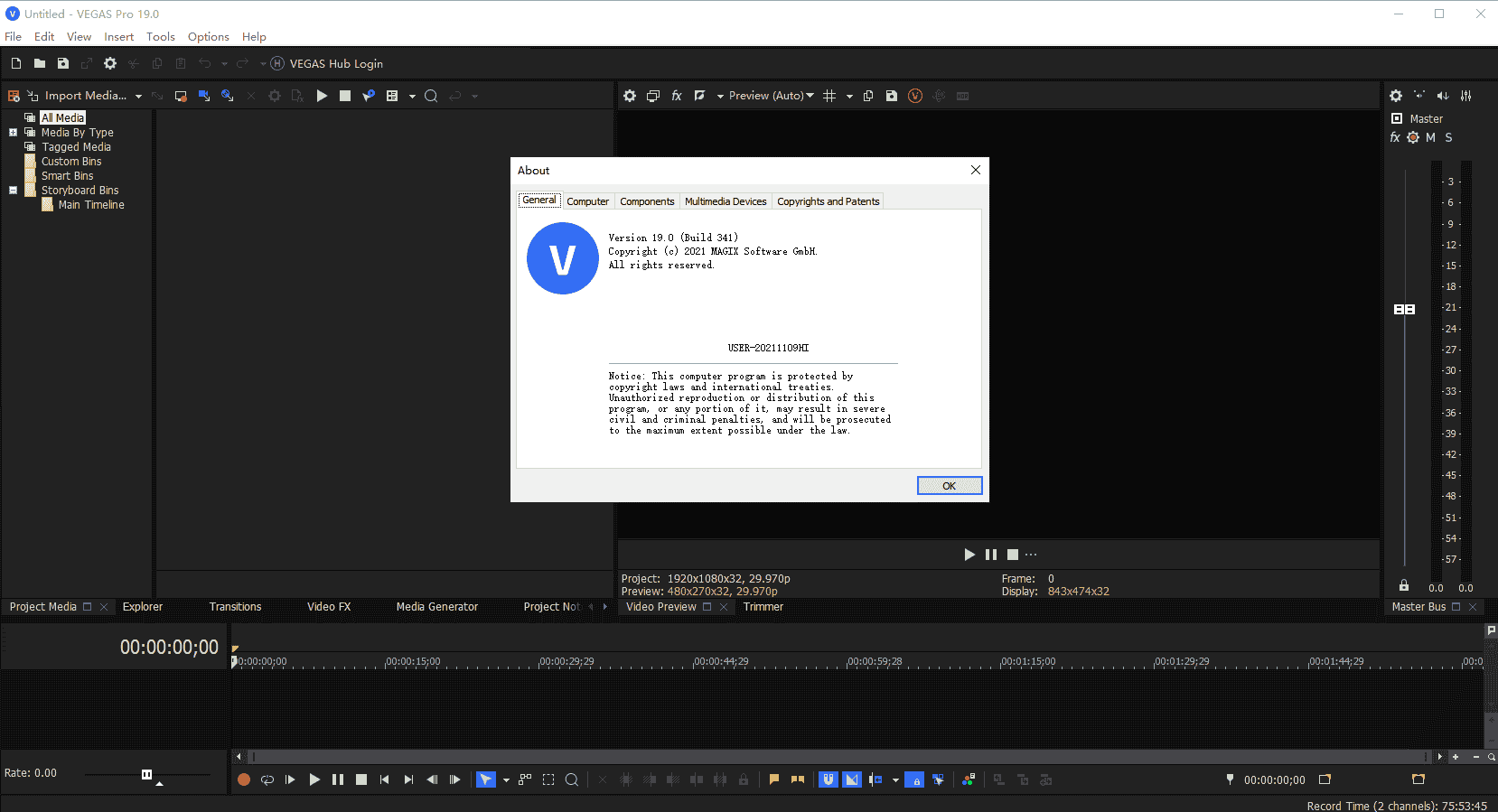Screen dimensions: 1498x812
Task: Solo the Master bus
Action: coord(1448,137)
